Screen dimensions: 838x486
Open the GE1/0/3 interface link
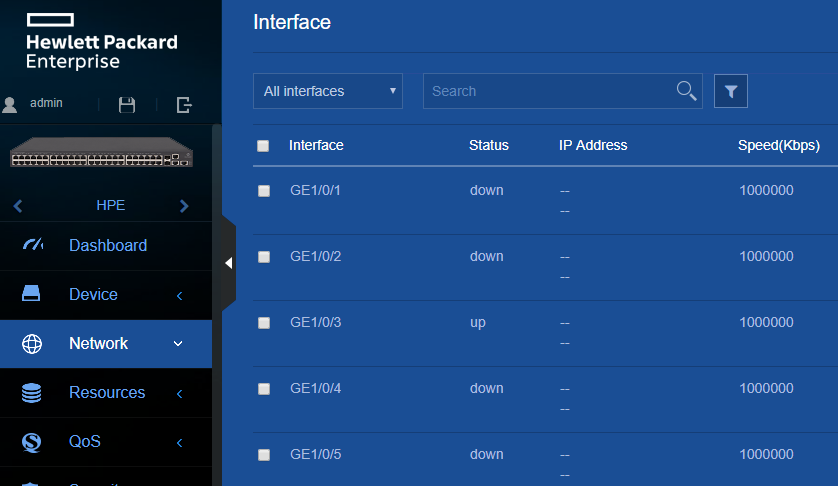[315, 322]
